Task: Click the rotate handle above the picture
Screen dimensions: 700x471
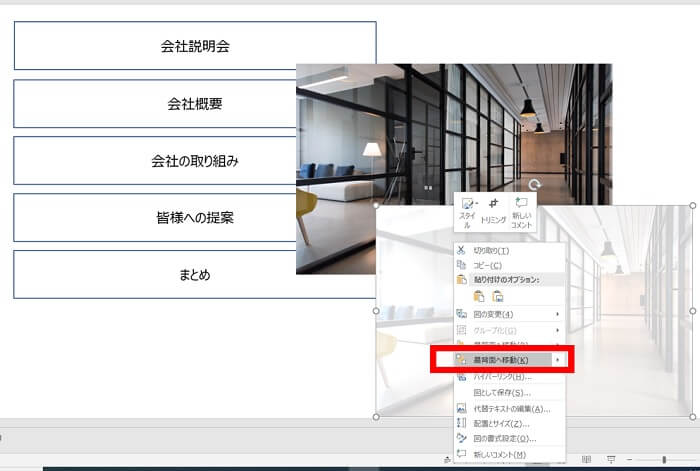Action: (x=535, y=185)
